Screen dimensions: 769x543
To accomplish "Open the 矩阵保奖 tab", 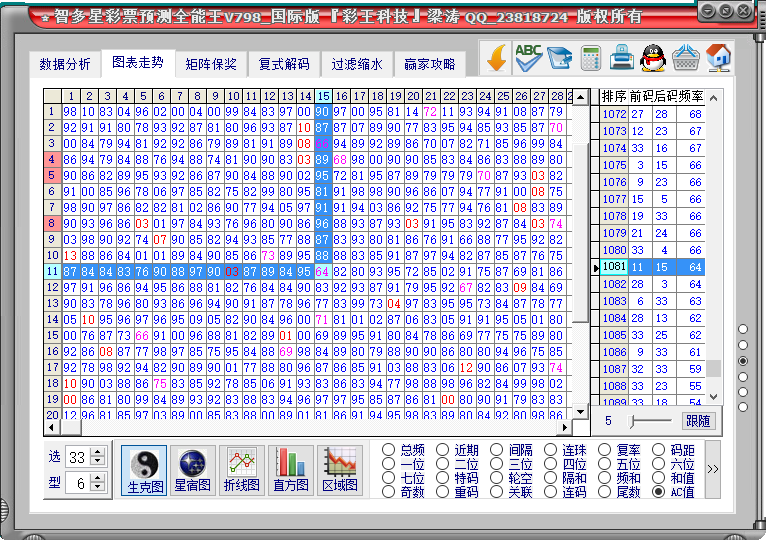I will tap(211, 64).
